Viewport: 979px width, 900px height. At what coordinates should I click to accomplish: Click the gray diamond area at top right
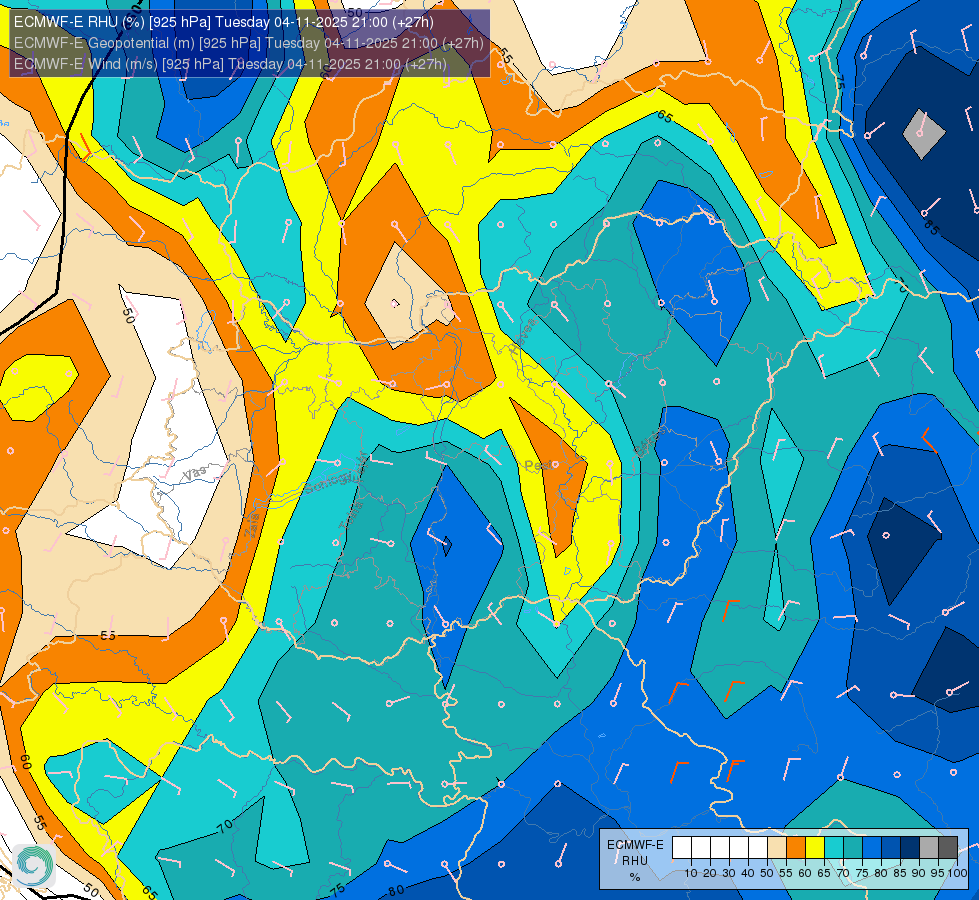(924, 134)
